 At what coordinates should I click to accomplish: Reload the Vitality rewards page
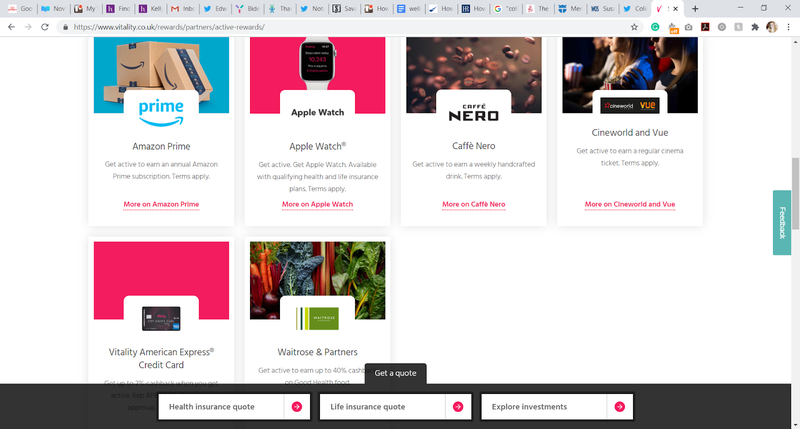tap(45, 27)
